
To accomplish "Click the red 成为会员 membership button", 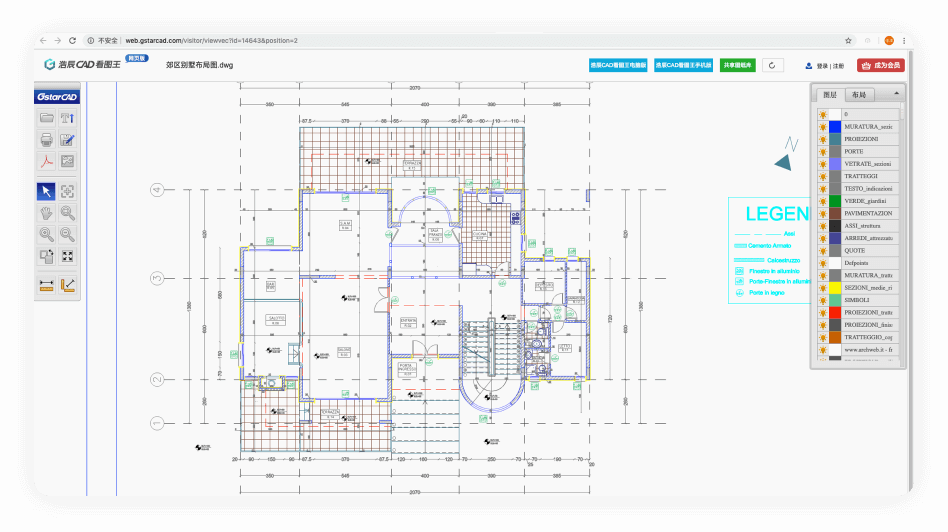I will tap(880, 65).
